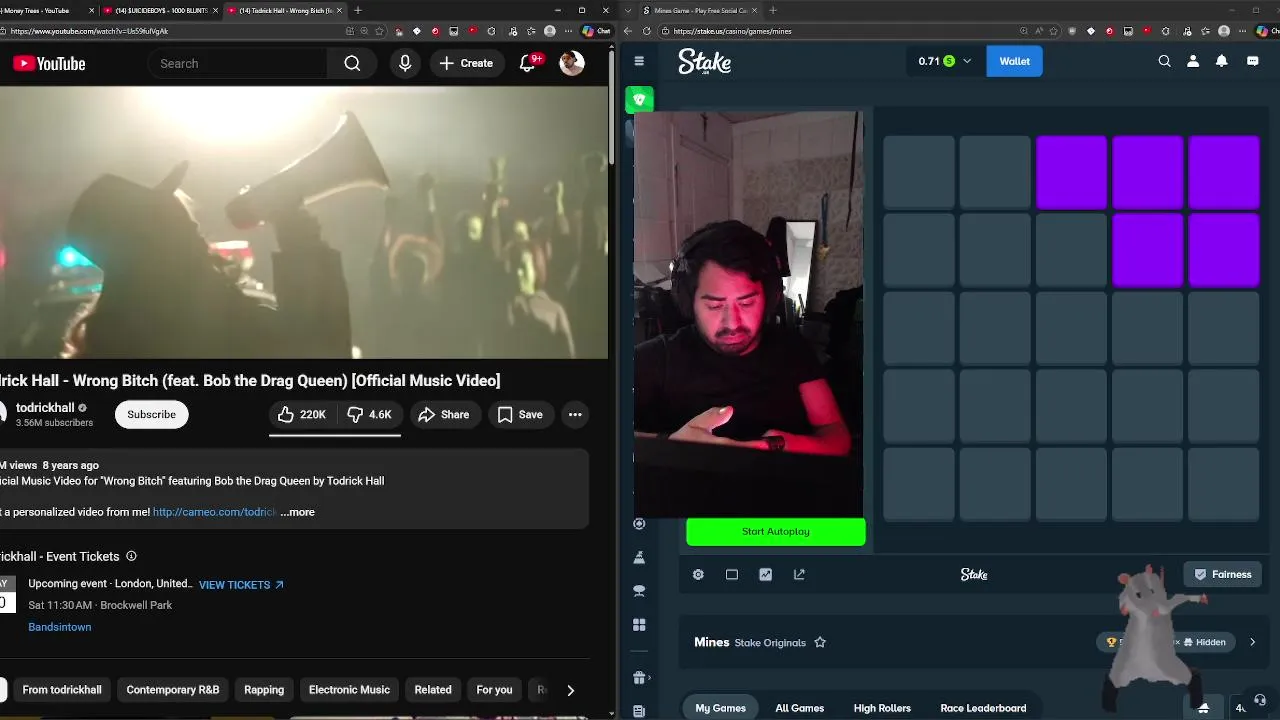
Task: Open live stats chart icon
Action: (x=765, y=574)
